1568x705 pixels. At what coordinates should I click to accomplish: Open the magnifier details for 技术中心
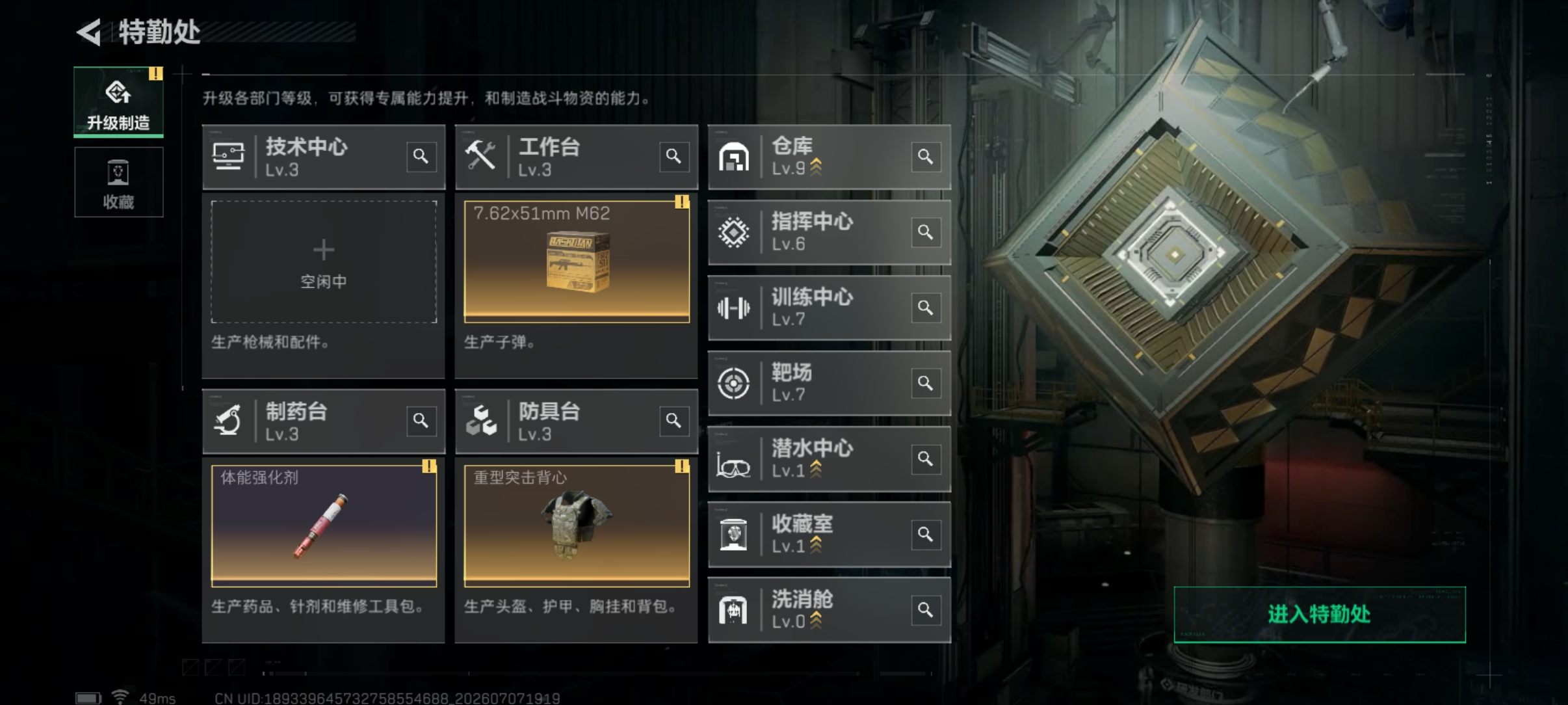point(421,157)
